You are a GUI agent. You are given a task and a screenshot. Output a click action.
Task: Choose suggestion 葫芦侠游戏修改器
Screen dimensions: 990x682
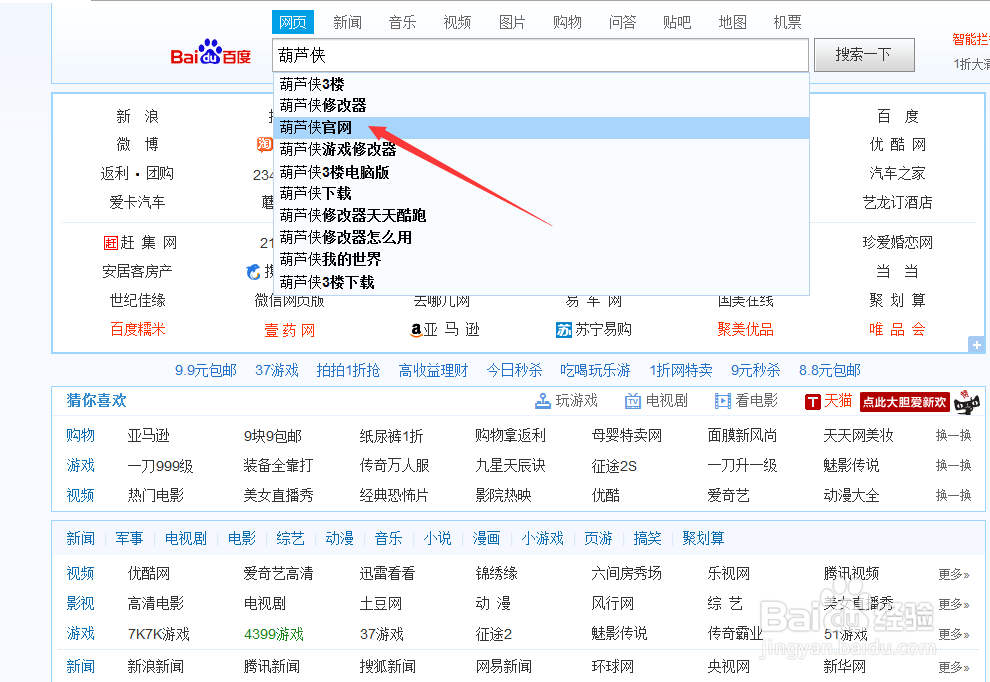[x=541, y=150]
